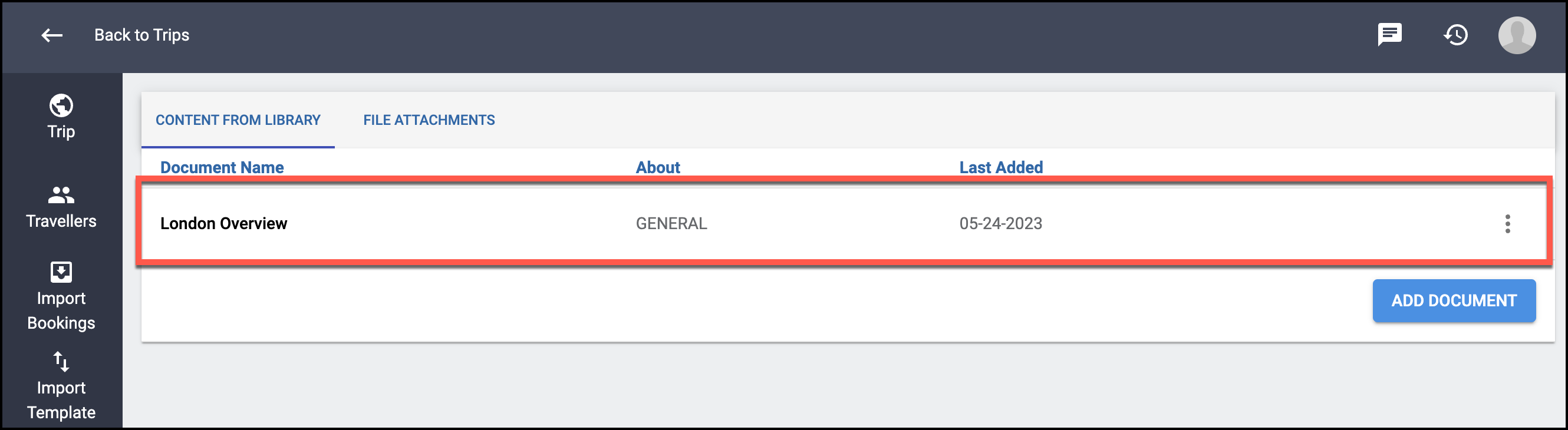The height and width of the screenshot is (430, 1568).
Task: Open the user profile avatar
Action: (1516, 35)
